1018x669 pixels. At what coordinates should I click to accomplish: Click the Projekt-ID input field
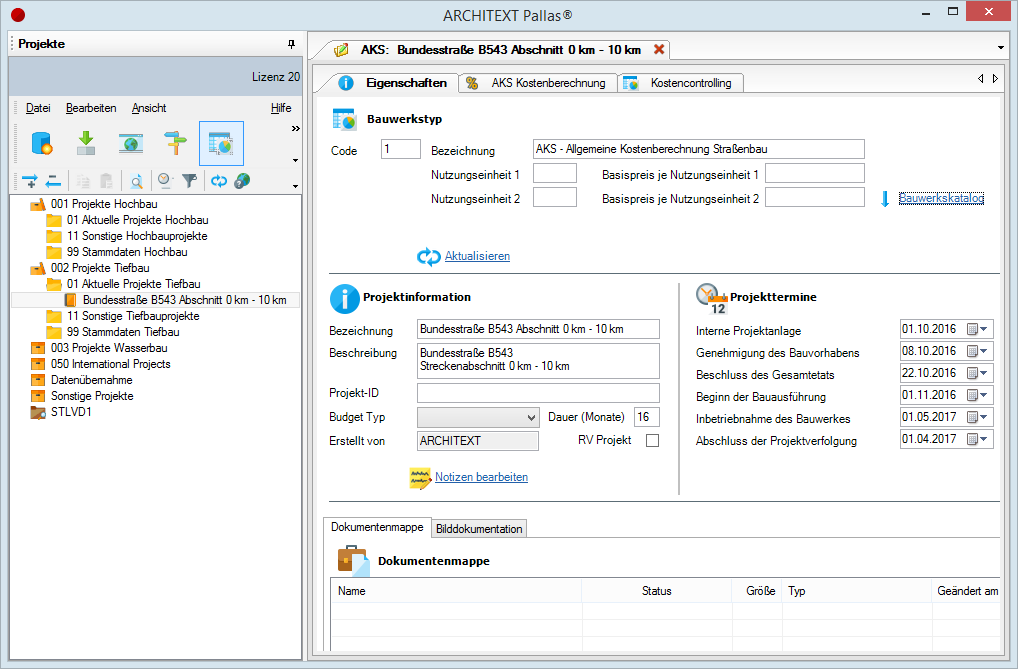(538, 393)
